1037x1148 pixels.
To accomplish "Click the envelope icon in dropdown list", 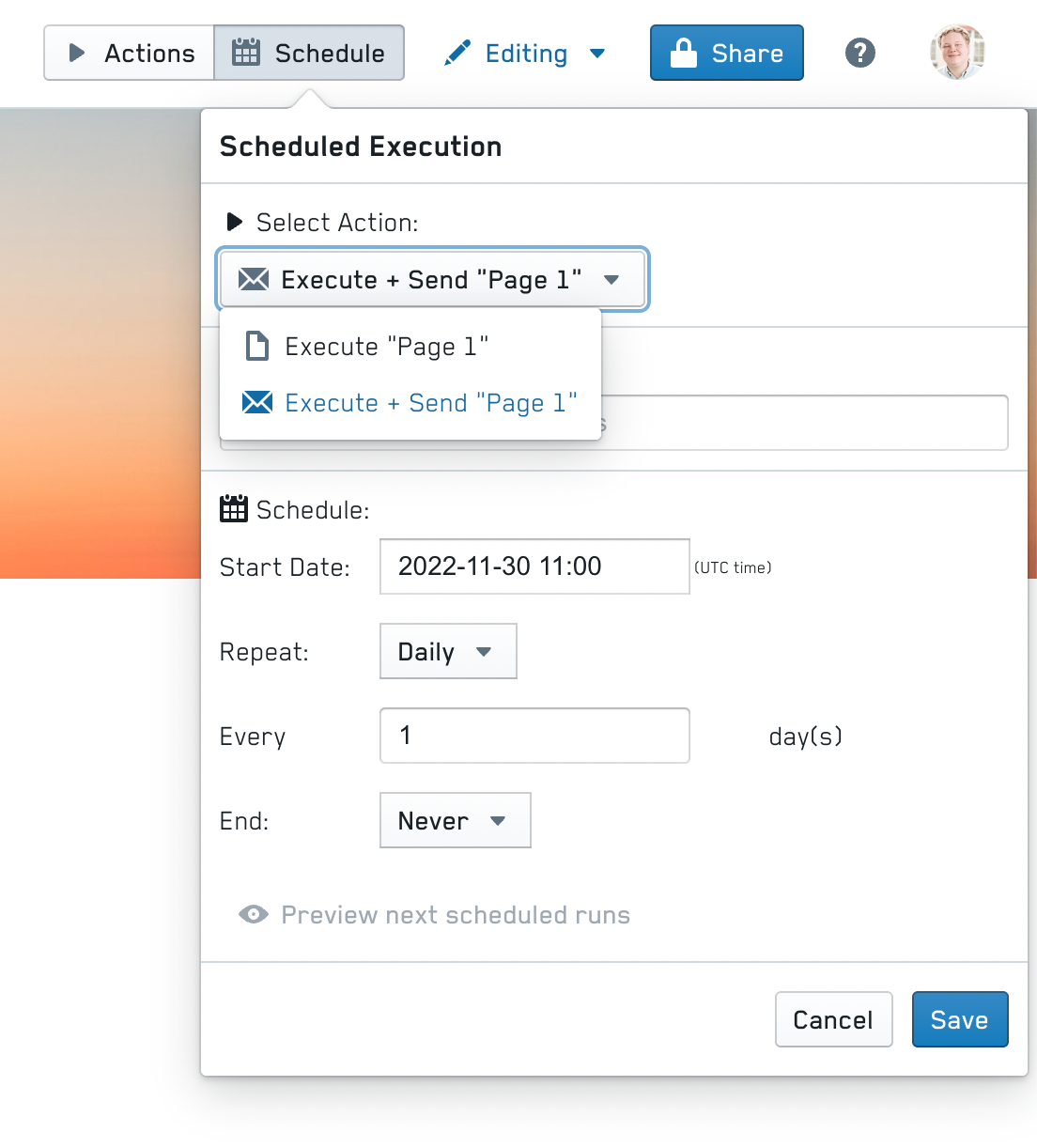I will coord(257,402).
